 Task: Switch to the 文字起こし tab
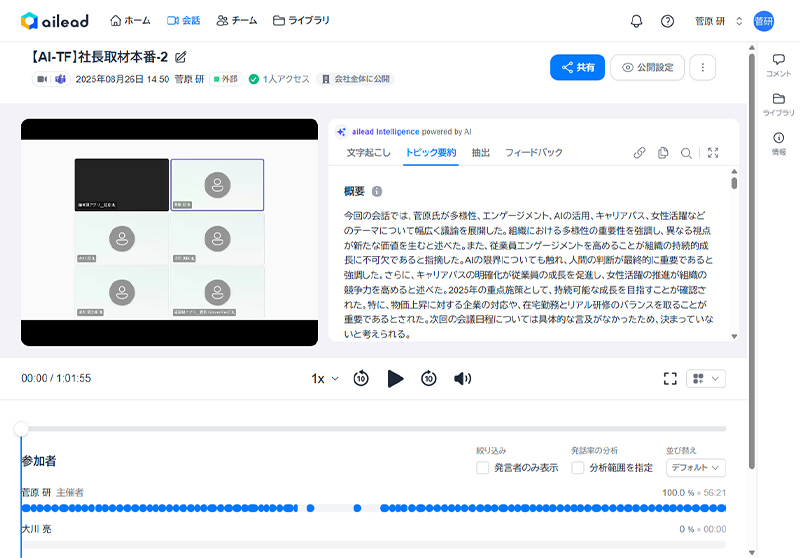point(369,153)
